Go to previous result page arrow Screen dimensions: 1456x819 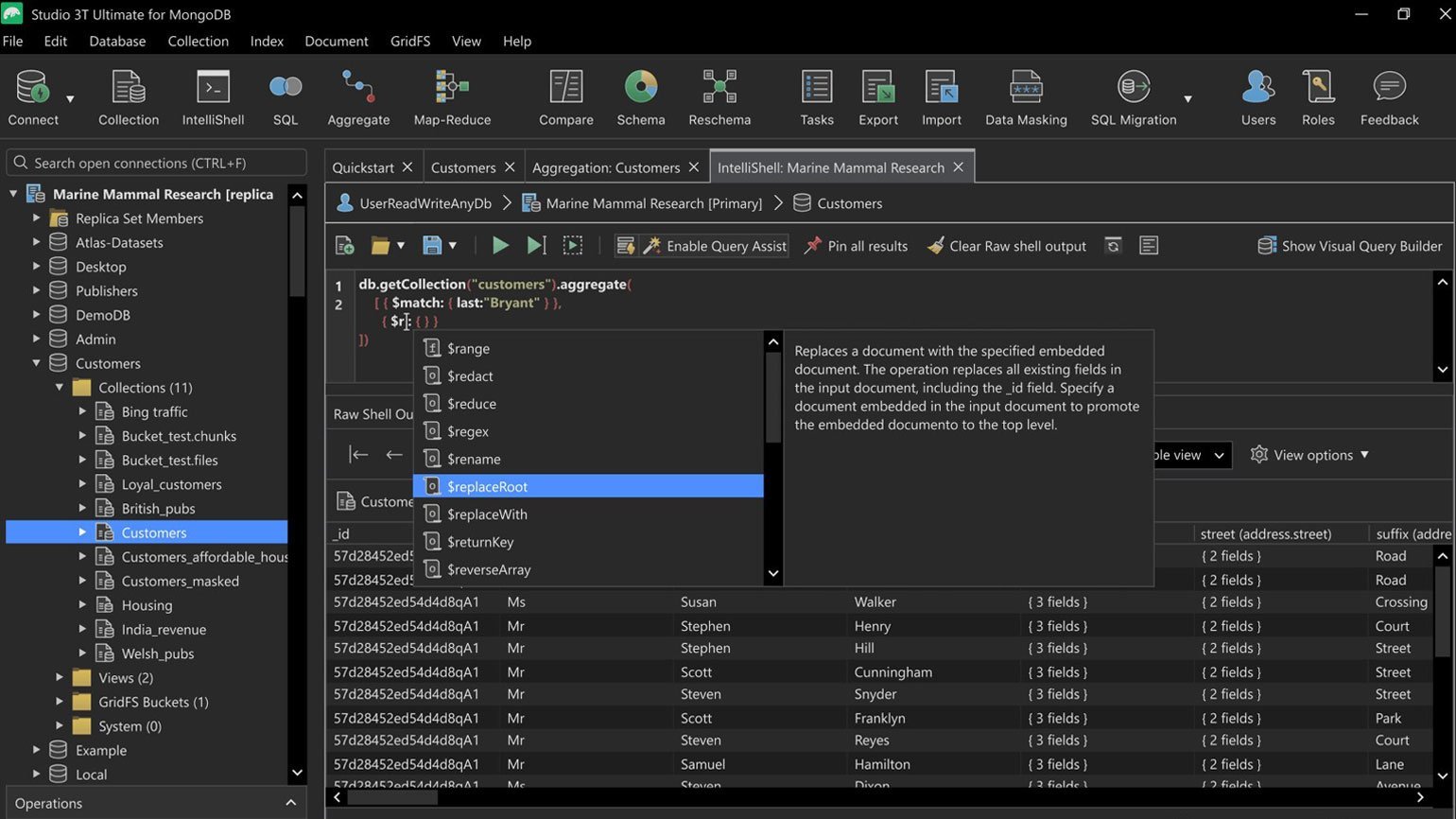(394, 455)
